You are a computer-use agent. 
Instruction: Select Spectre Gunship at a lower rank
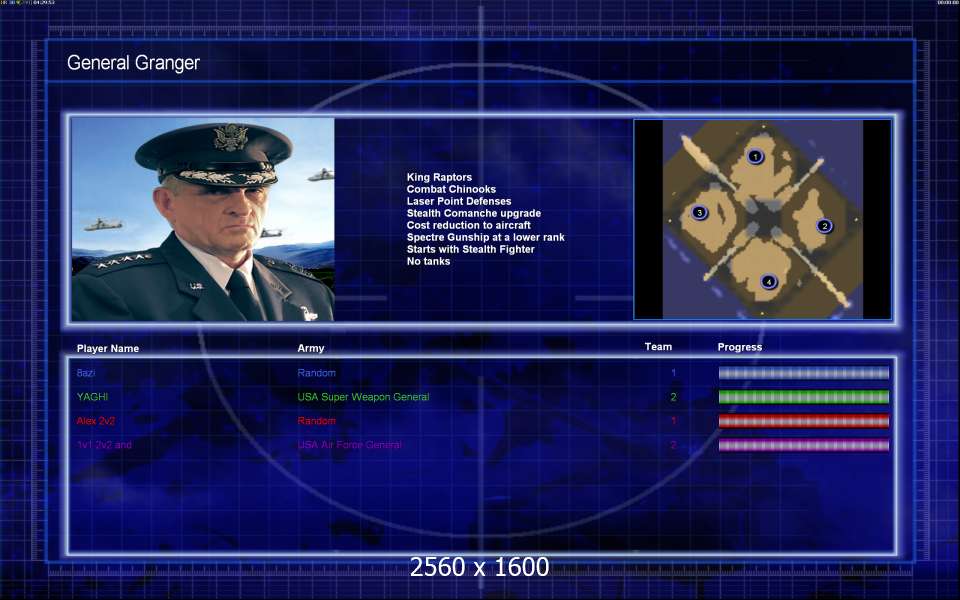click(486, 237)
